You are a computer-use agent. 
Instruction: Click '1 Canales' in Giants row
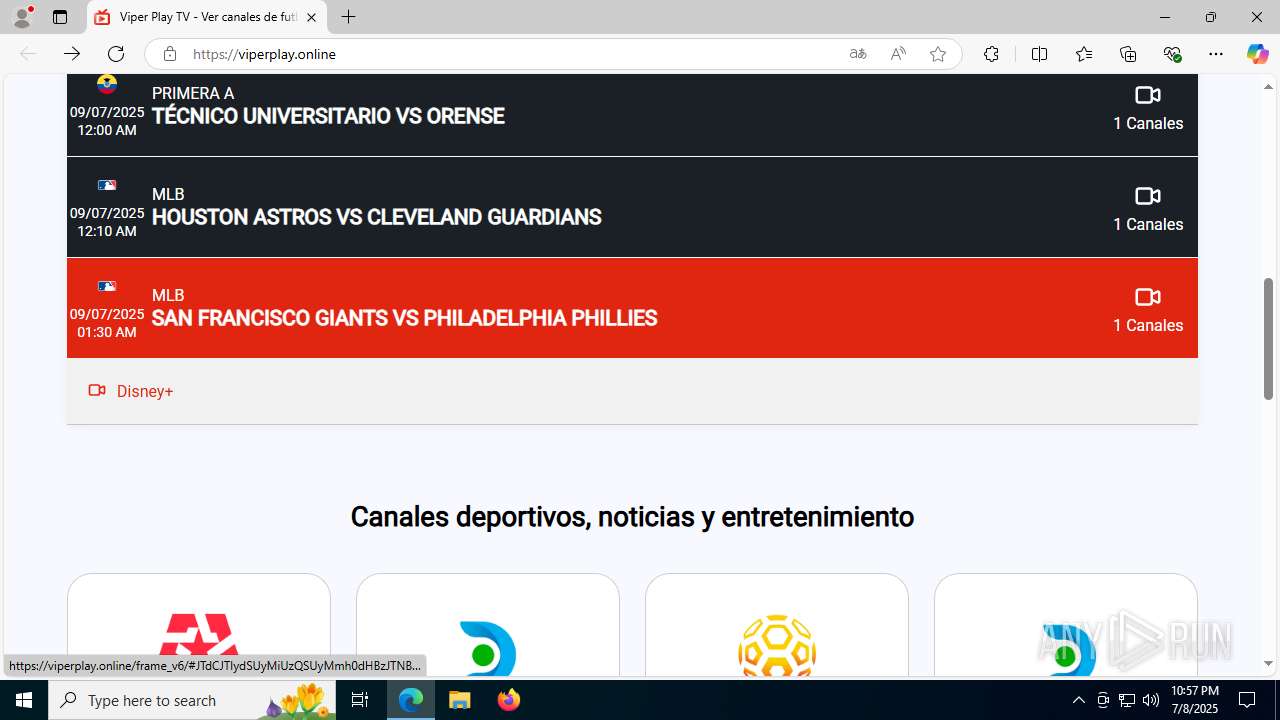point(1148,325)
